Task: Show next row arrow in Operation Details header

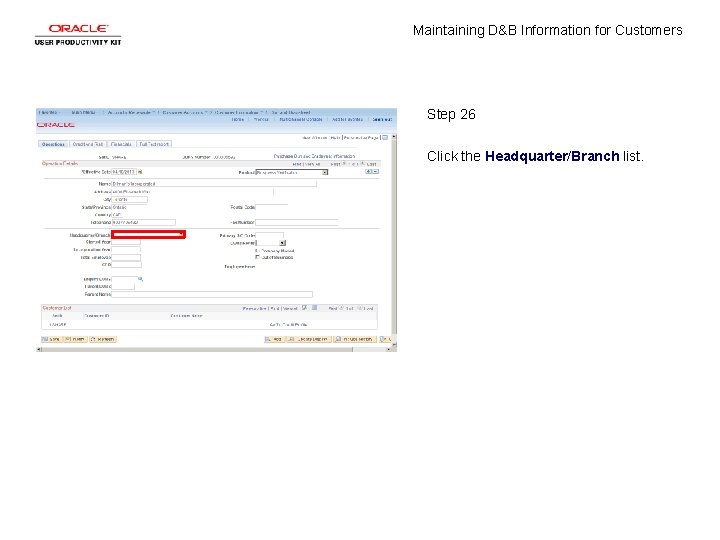Action: [x=362, y=163]
